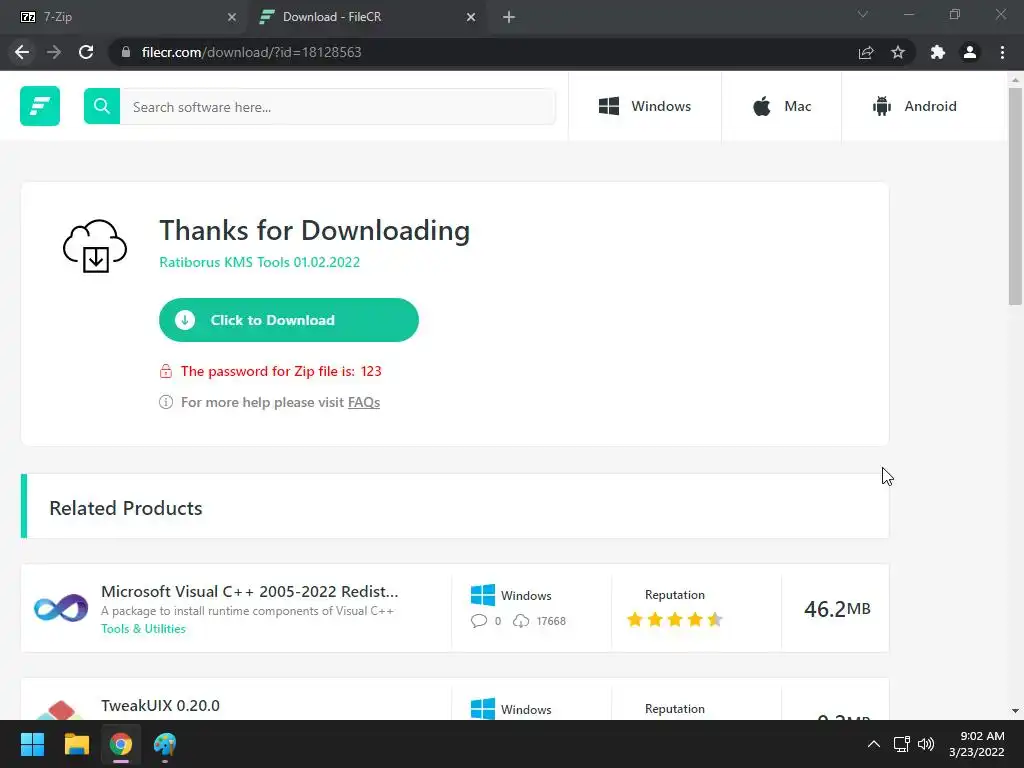Open the Extensions puzzle icon
1024x768 pixels.
[x=938, y=52]
